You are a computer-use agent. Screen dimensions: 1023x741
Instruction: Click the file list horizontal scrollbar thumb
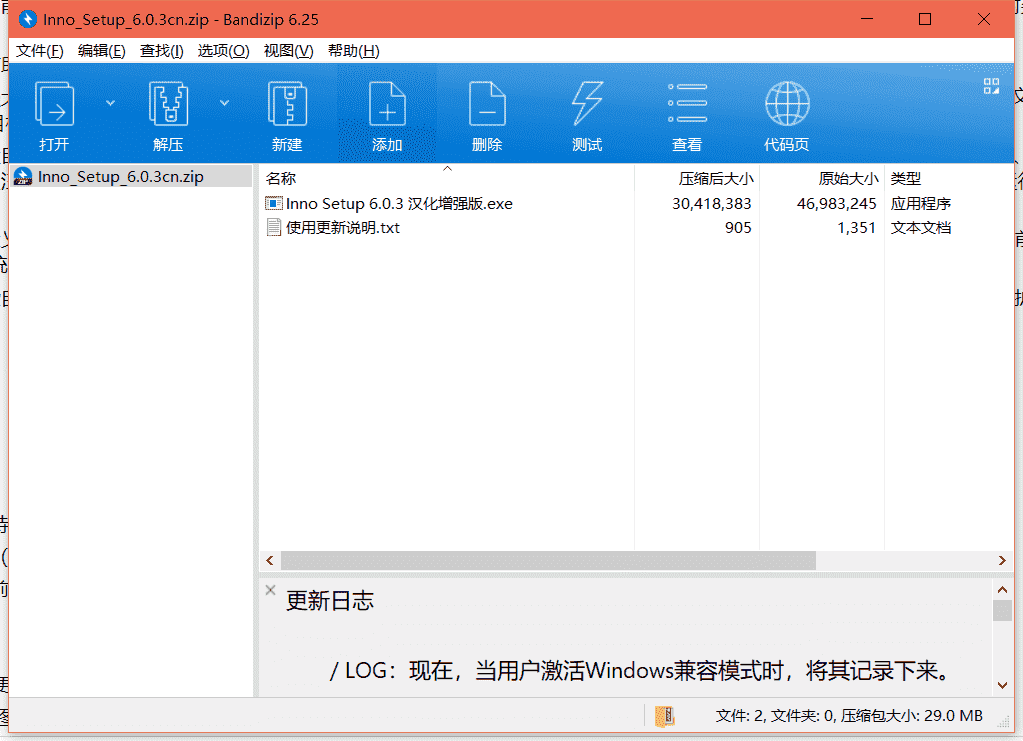[x=548, y=560]
